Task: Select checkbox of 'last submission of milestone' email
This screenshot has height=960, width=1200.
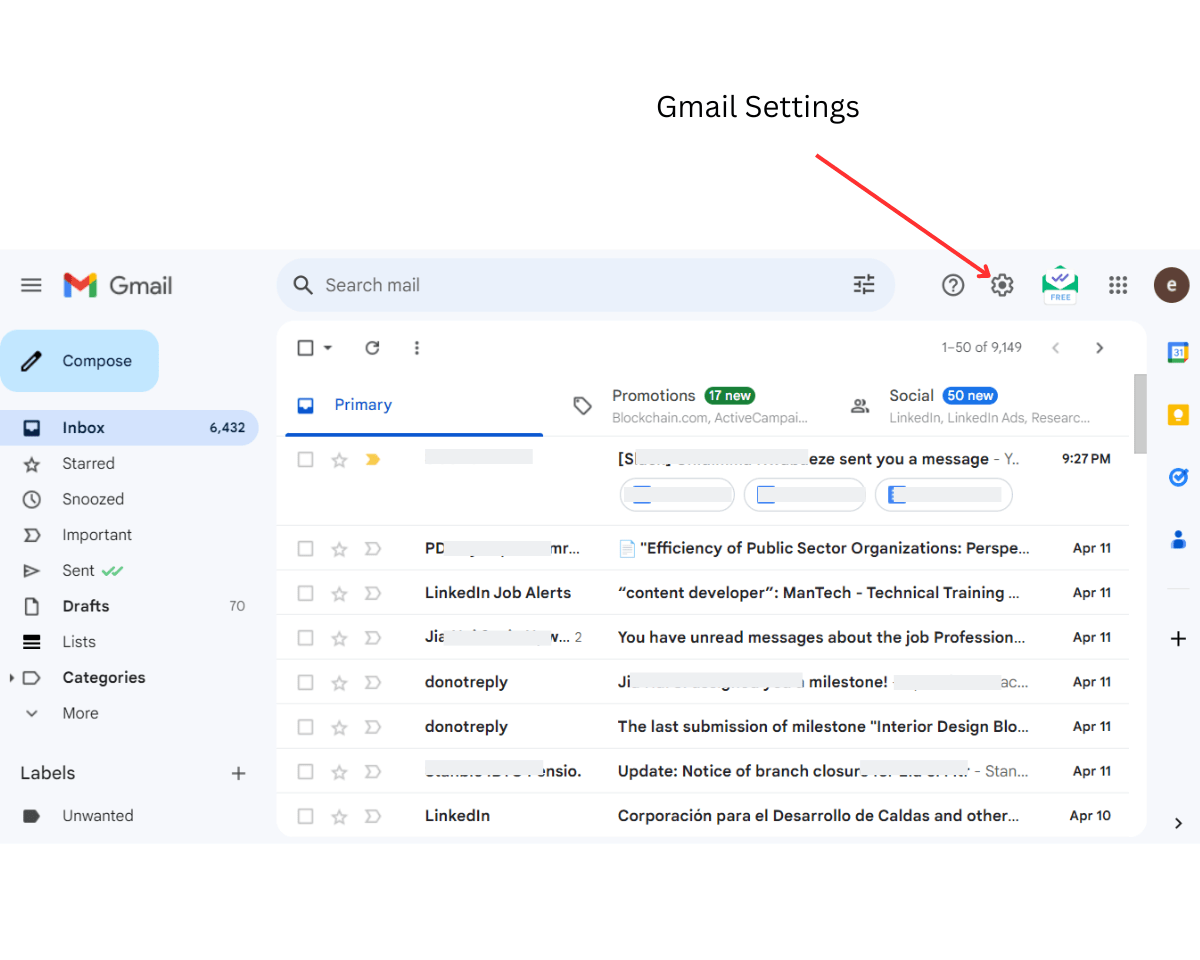Action: click(x=305, y=727)
